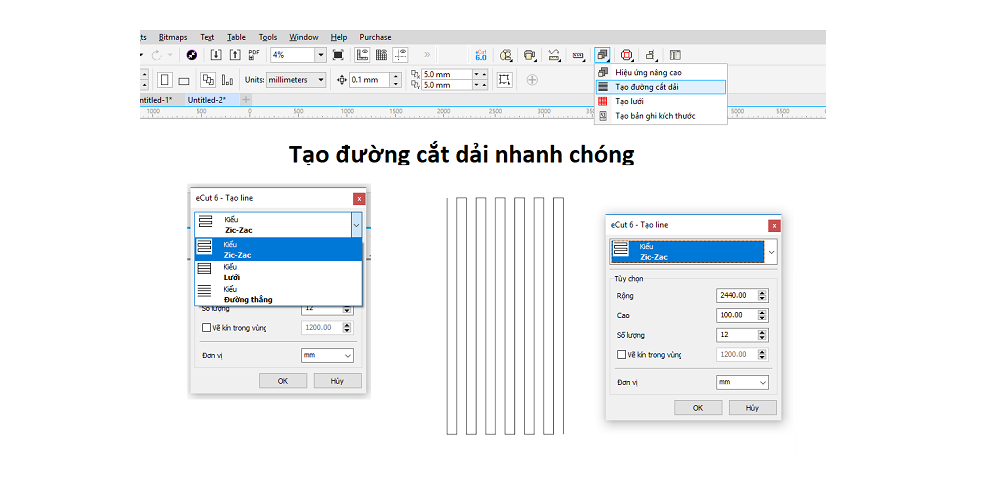Click Hủy in the right eCut dialog
The image size is (1000, 500).
753,408
